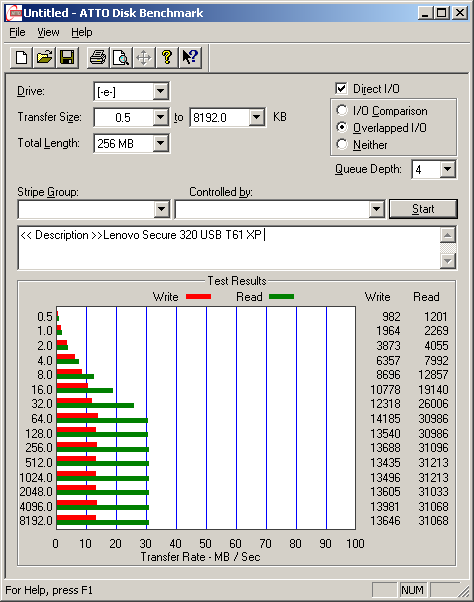This screenshot has height=602, width=474.
Task: Open the View menu
Action: point(48,33)
